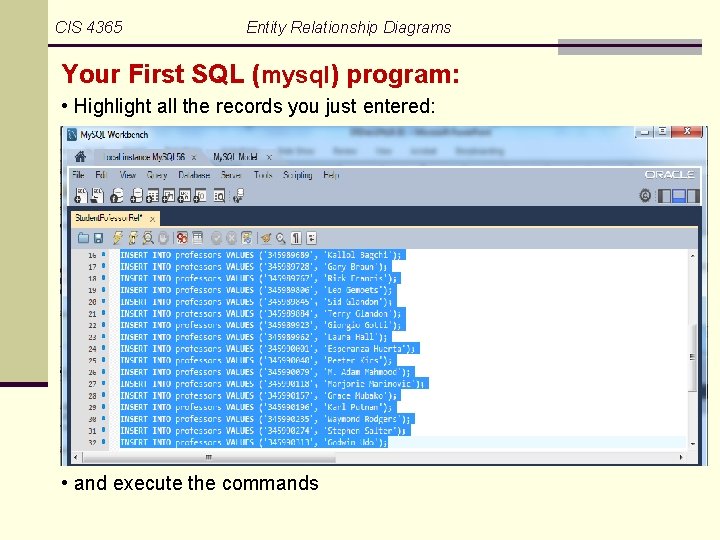Beautify the SQL with the broom icon
This screenshot has height=540, width=720.
[265, 238]
